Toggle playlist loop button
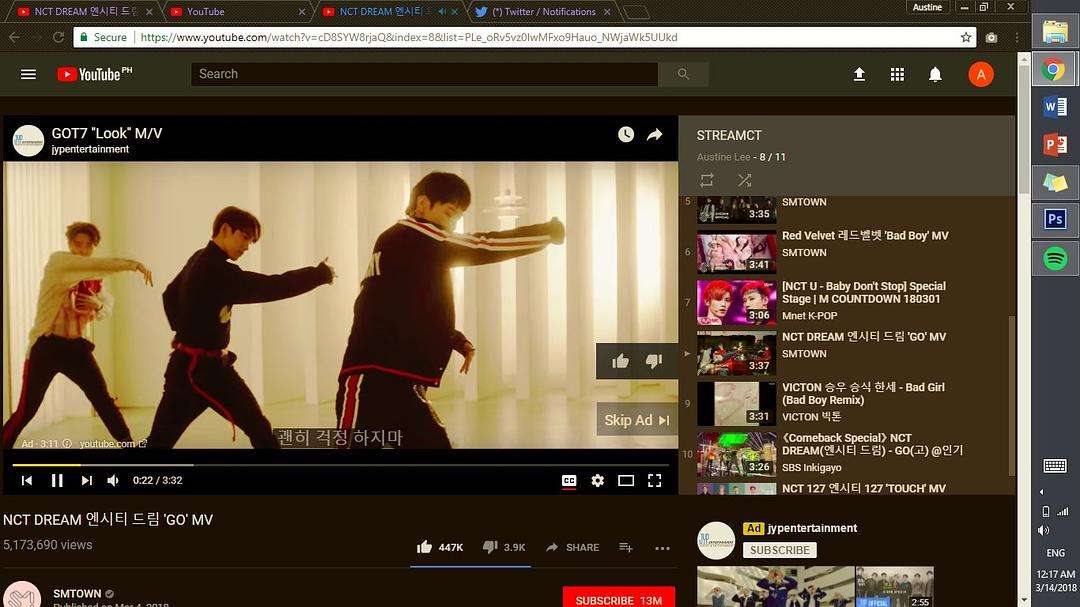 (x=707, y=181)
